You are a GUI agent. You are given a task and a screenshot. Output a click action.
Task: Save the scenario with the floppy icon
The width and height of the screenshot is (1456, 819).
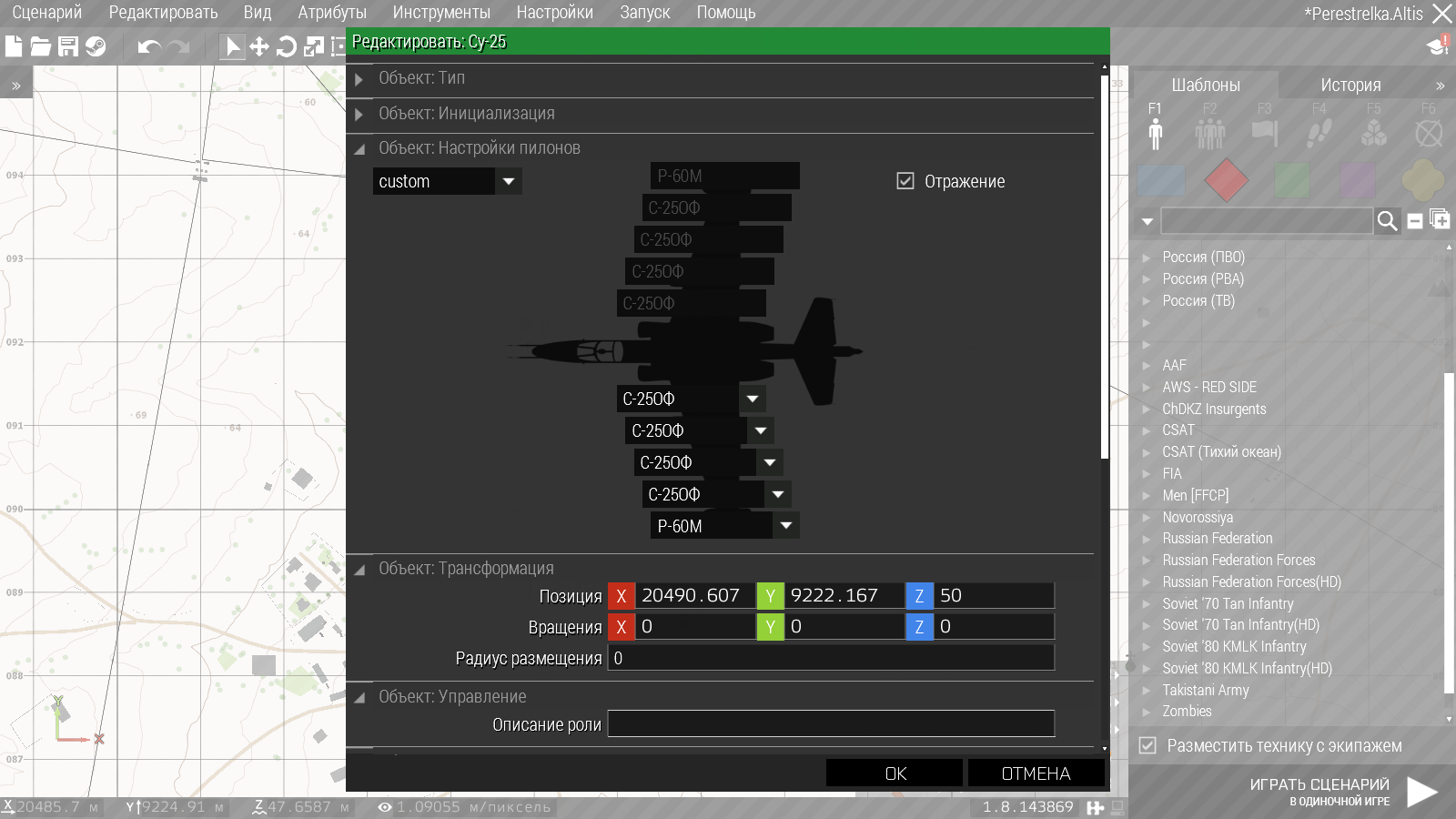pyautogui.click(x=68, y=46)
